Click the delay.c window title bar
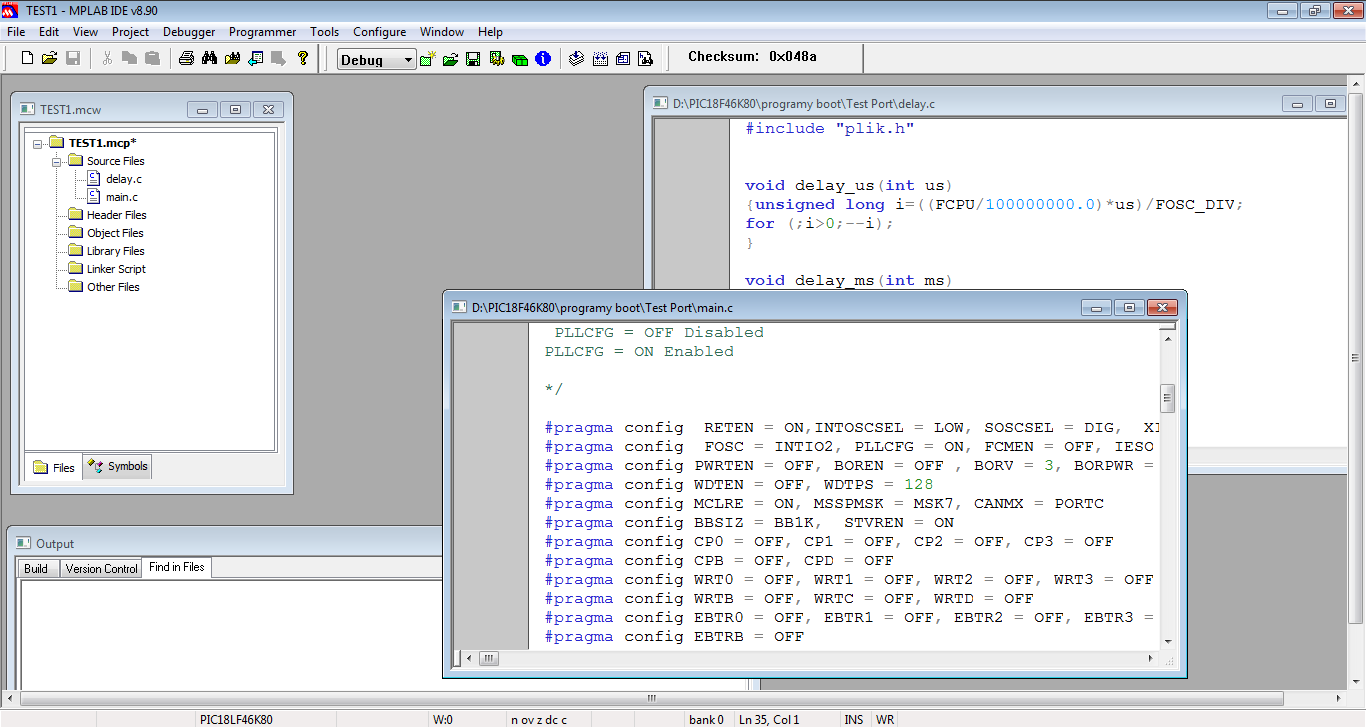 (x=960, y=103)
